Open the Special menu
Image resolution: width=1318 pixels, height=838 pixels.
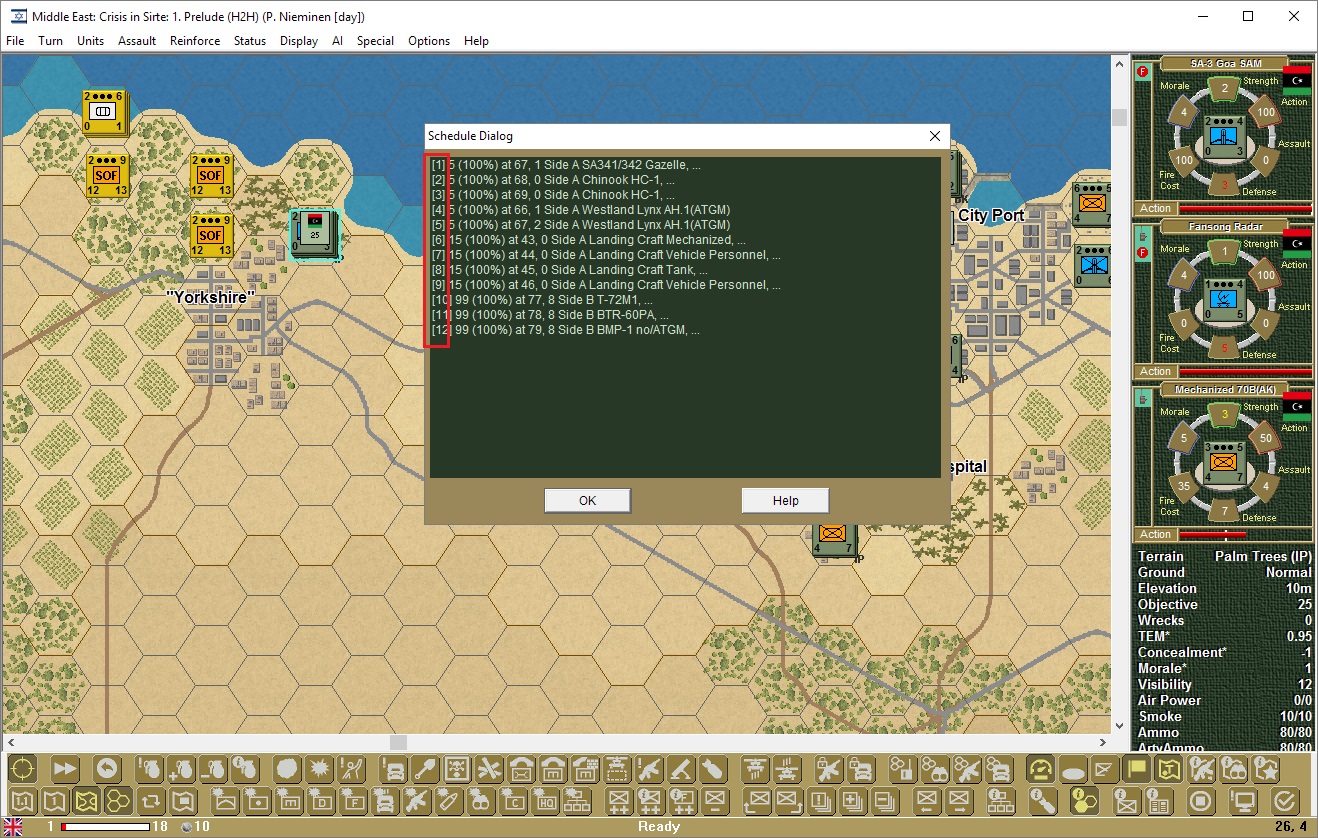375,41
